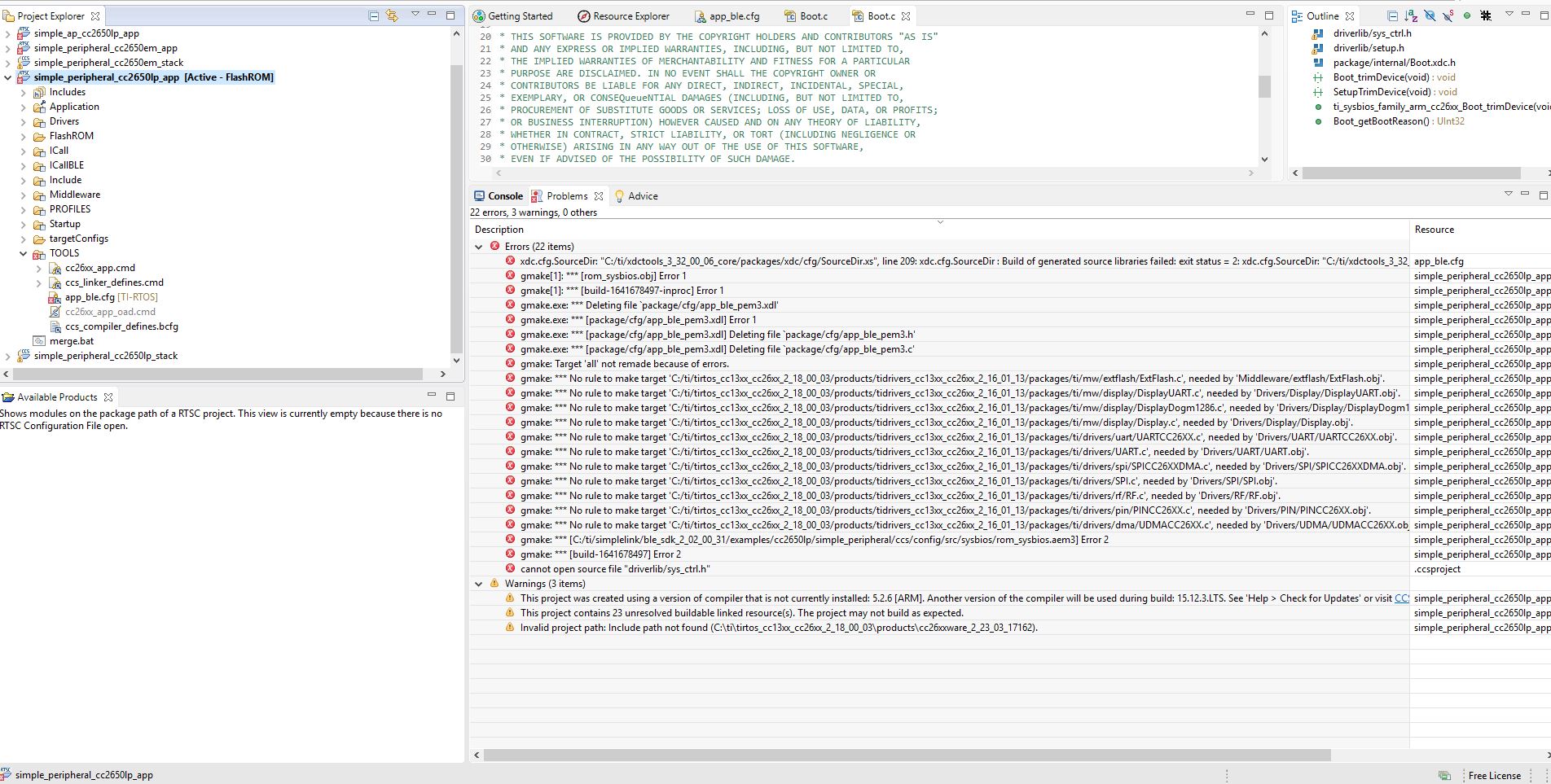The image size is (1551, 784).
Task: Select the cc26xx_app_oad.cmd file icon
Action: pos(55,312)
